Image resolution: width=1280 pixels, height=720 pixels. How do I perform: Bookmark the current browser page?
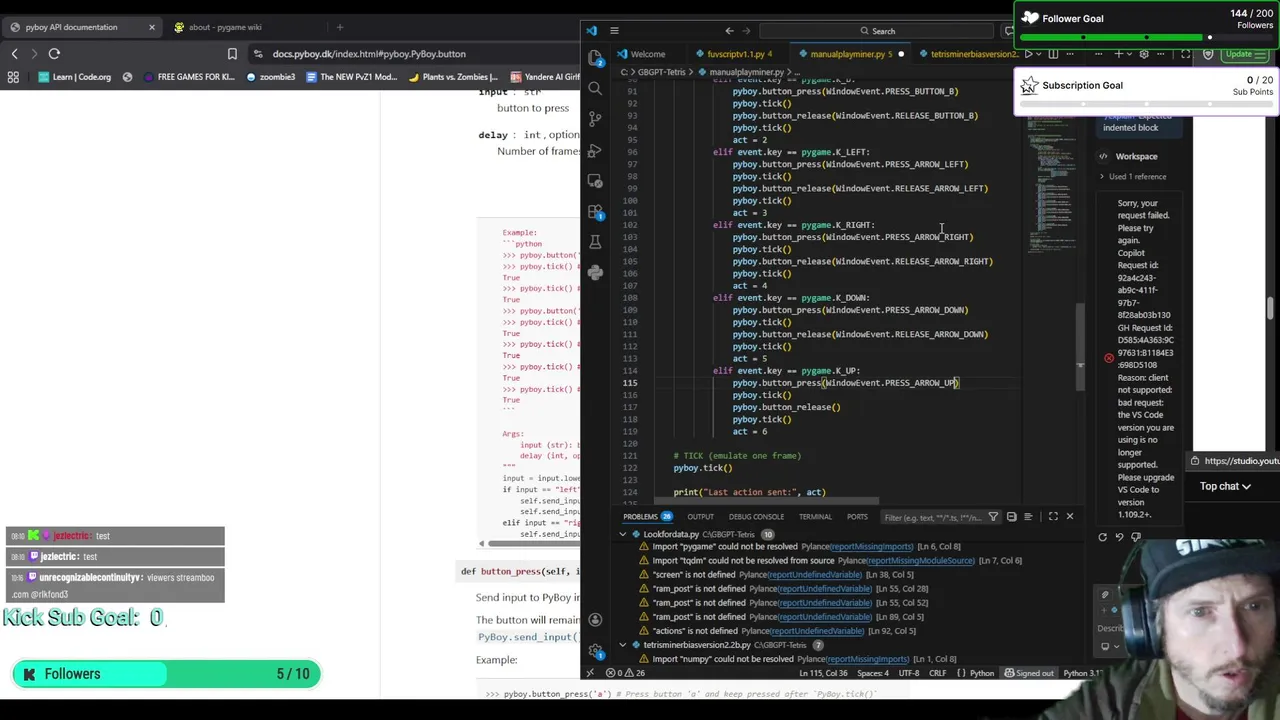pyautogui.click(x=232, y=54)
